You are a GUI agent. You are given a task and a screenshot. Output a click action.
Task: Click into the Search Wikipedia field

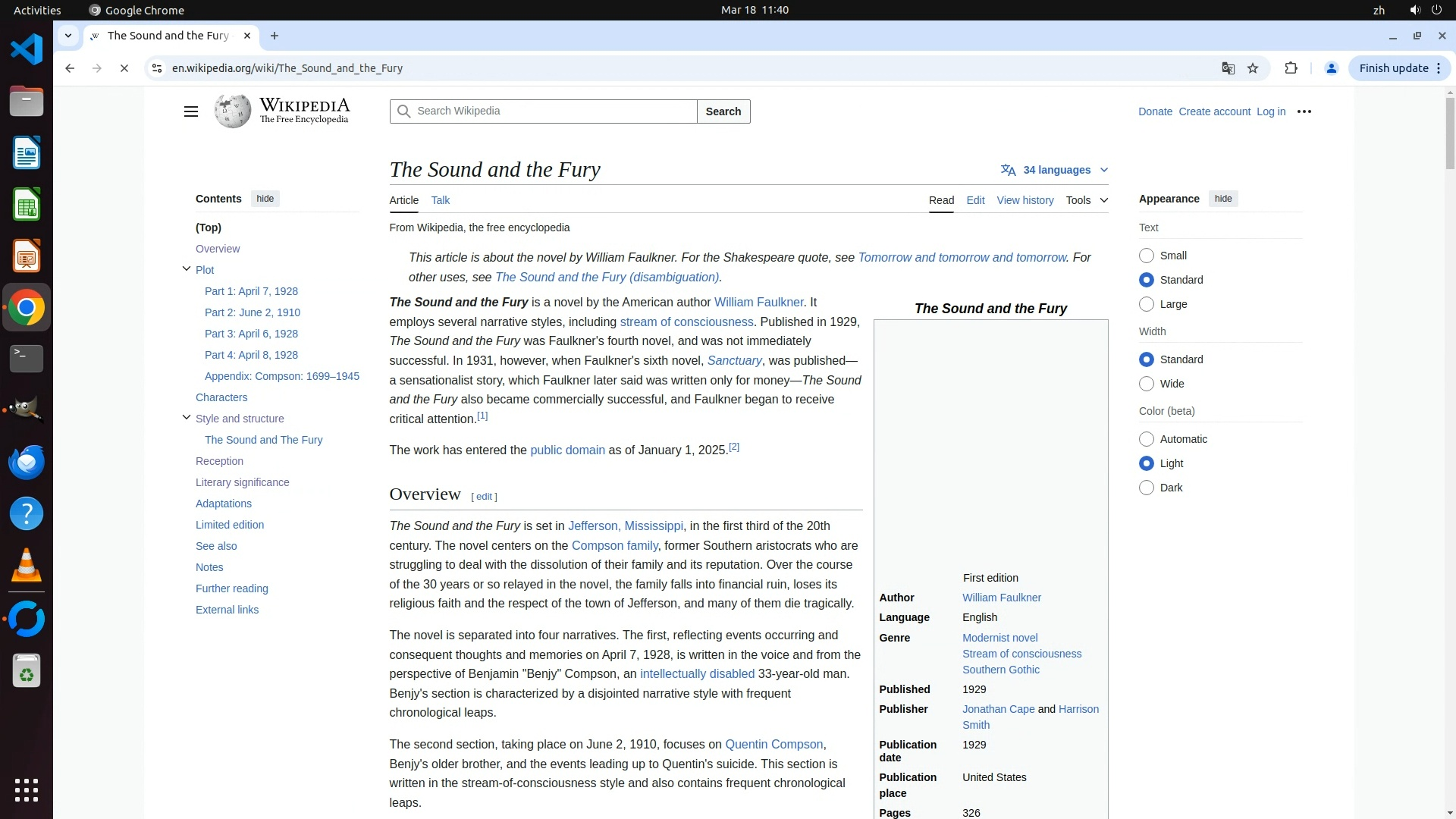tap(554, 111)
